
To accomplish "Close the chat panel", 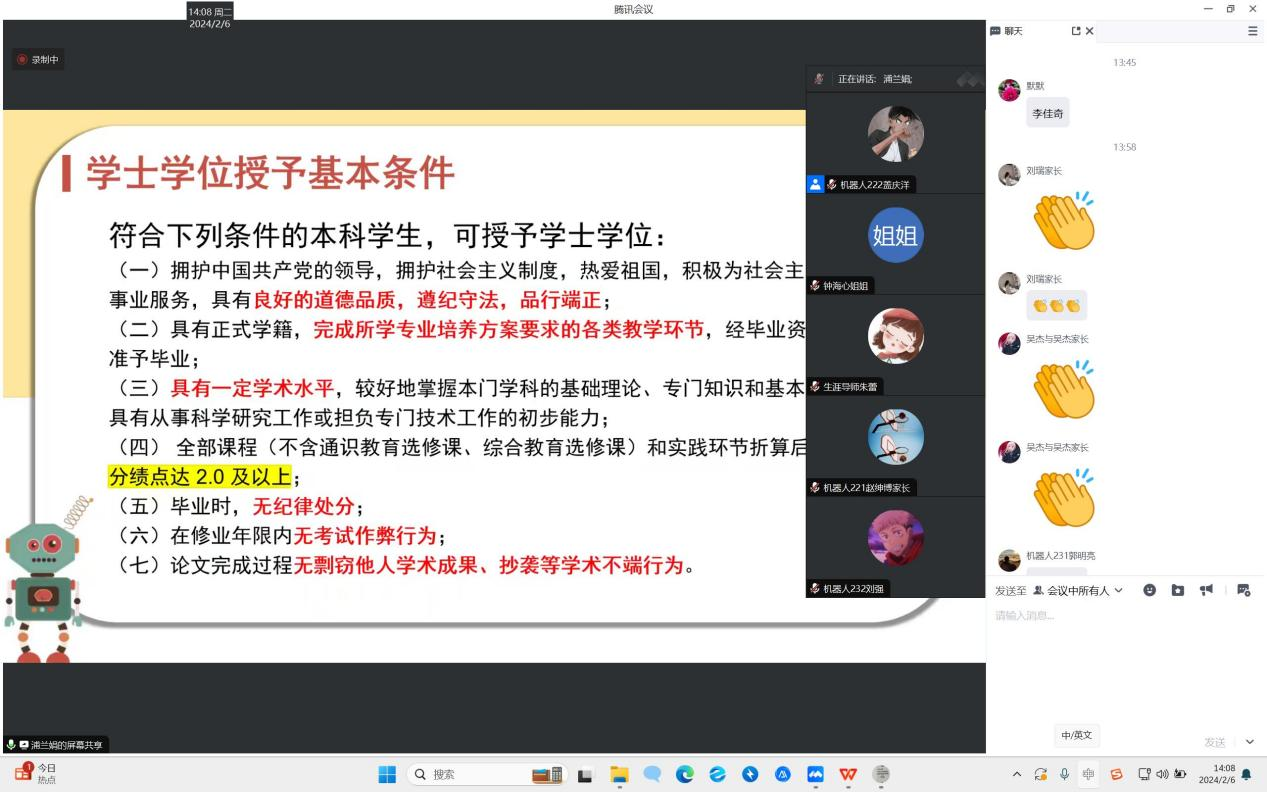I will [1090, 31].
